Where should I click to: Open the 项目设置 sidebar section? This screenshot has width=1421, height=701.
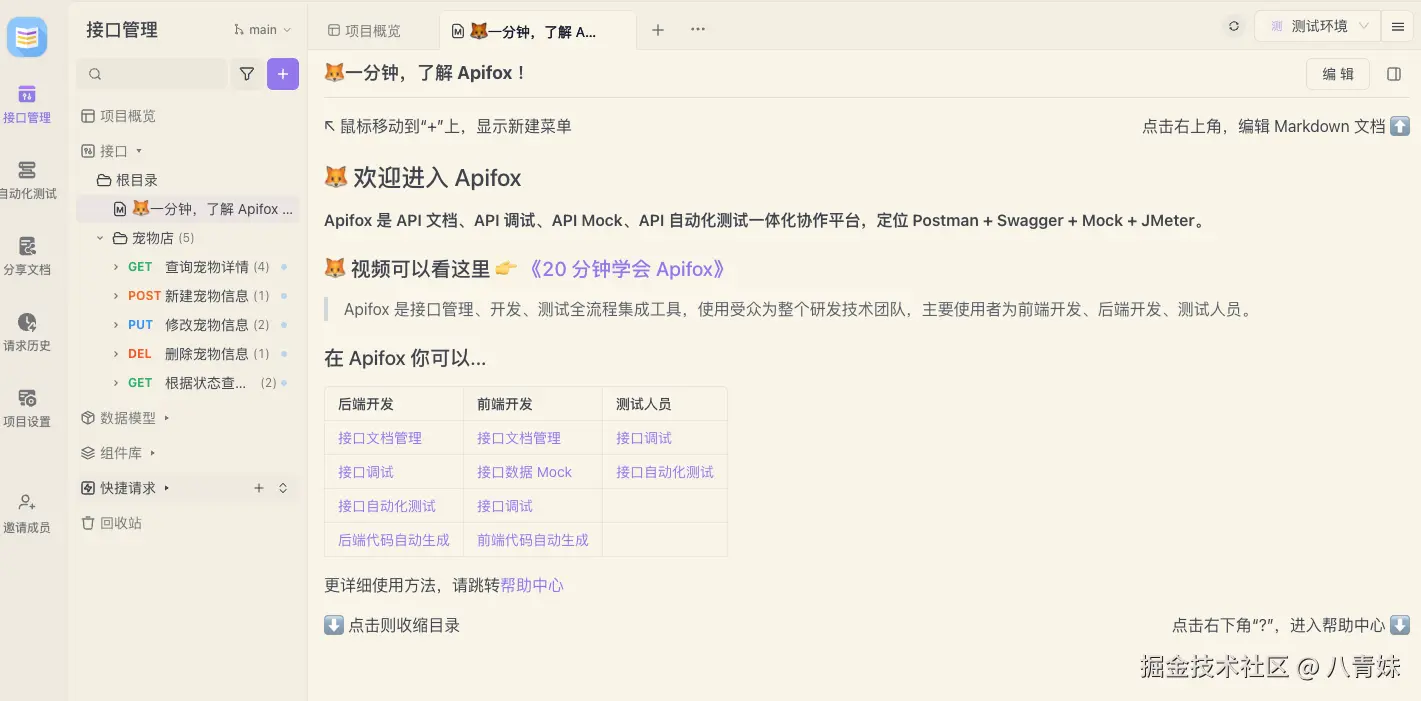click(27, 408)
